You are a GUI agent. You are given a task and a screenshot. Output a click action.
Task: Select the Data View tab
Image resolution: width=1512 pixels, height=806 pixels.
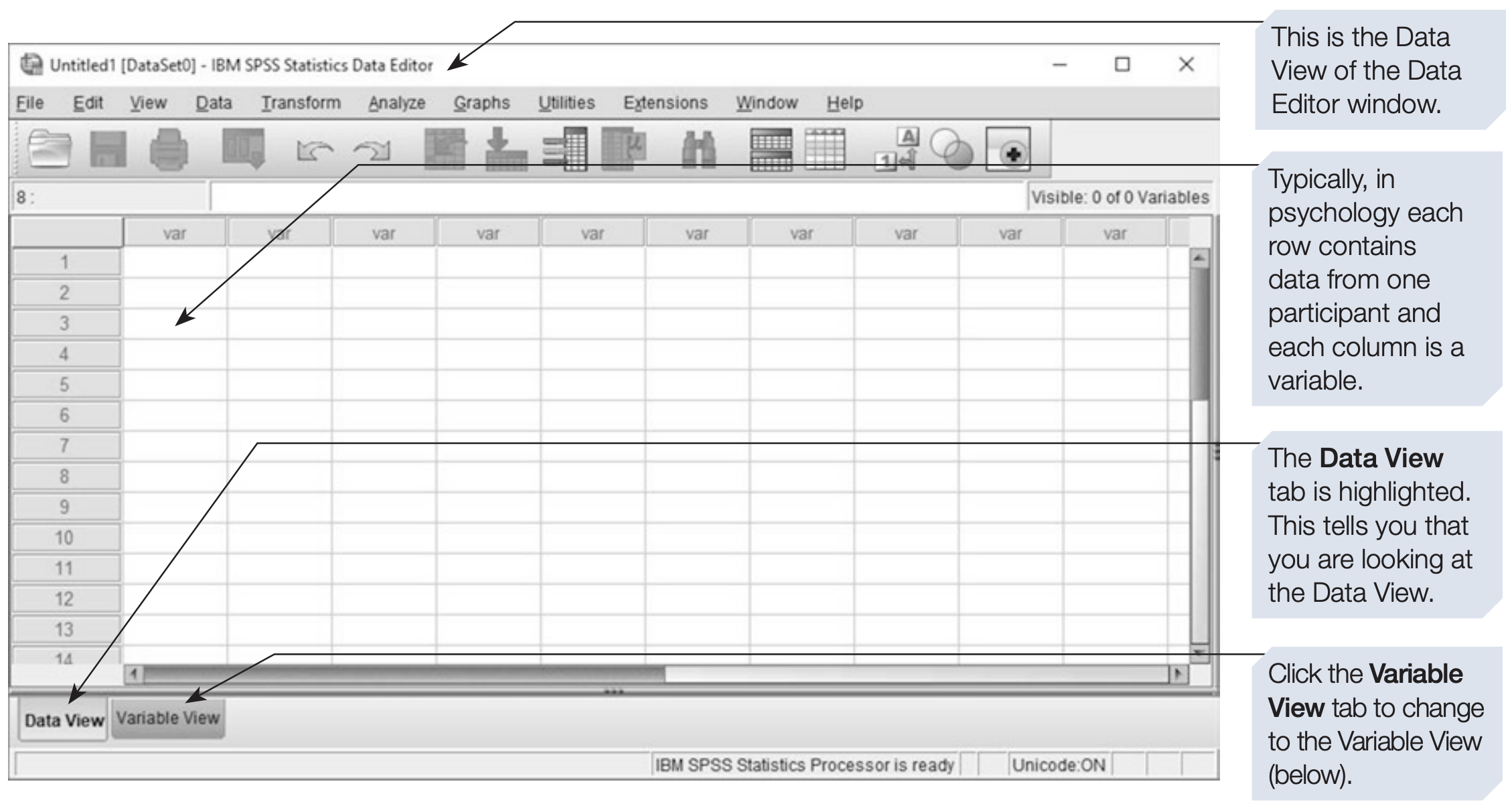click(64, 720)
